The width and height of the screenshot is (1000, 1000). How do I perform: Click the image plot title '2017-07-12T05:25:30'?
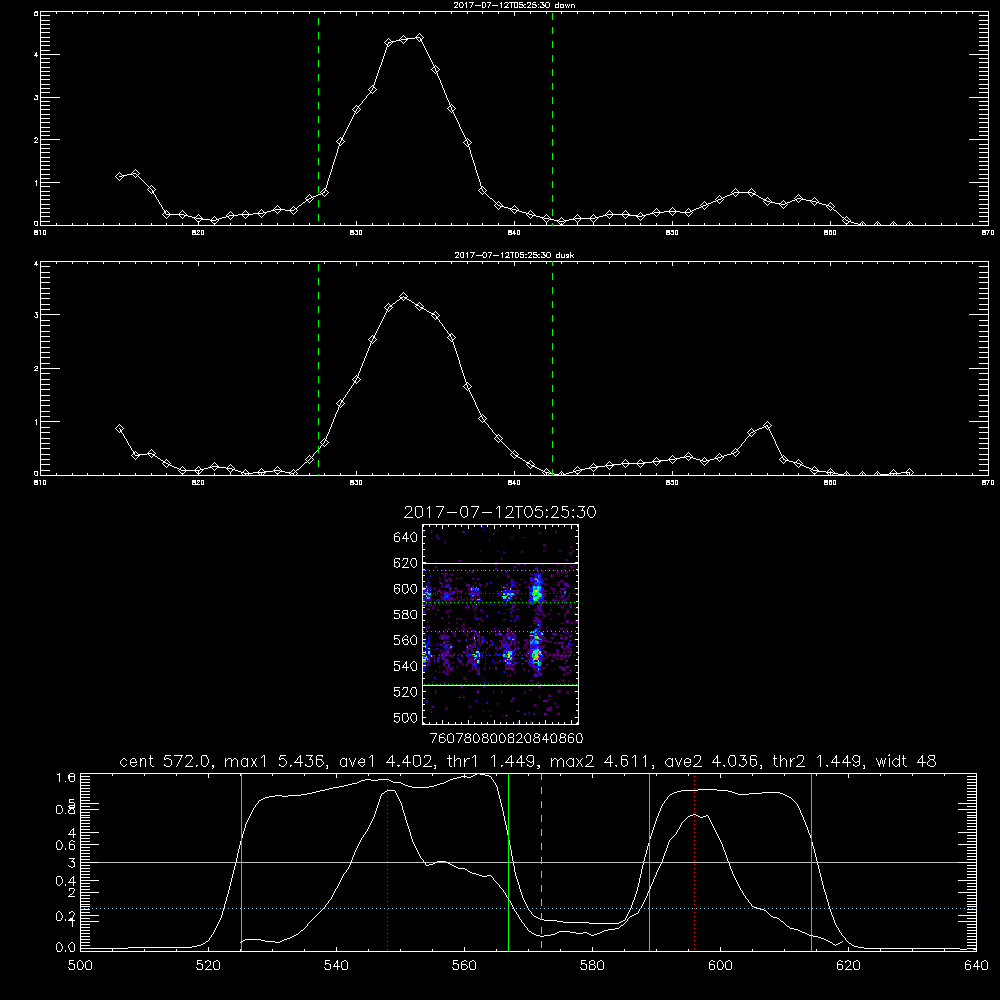(x=500, y=512)
